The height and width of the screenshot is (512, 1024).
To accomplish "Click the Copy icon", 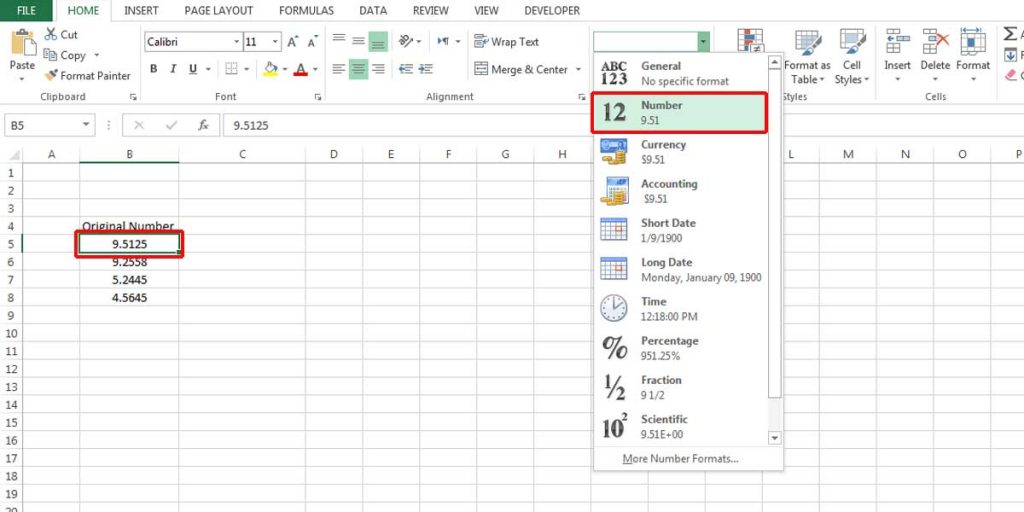I will pyautogui.click(x=50, y=55).
